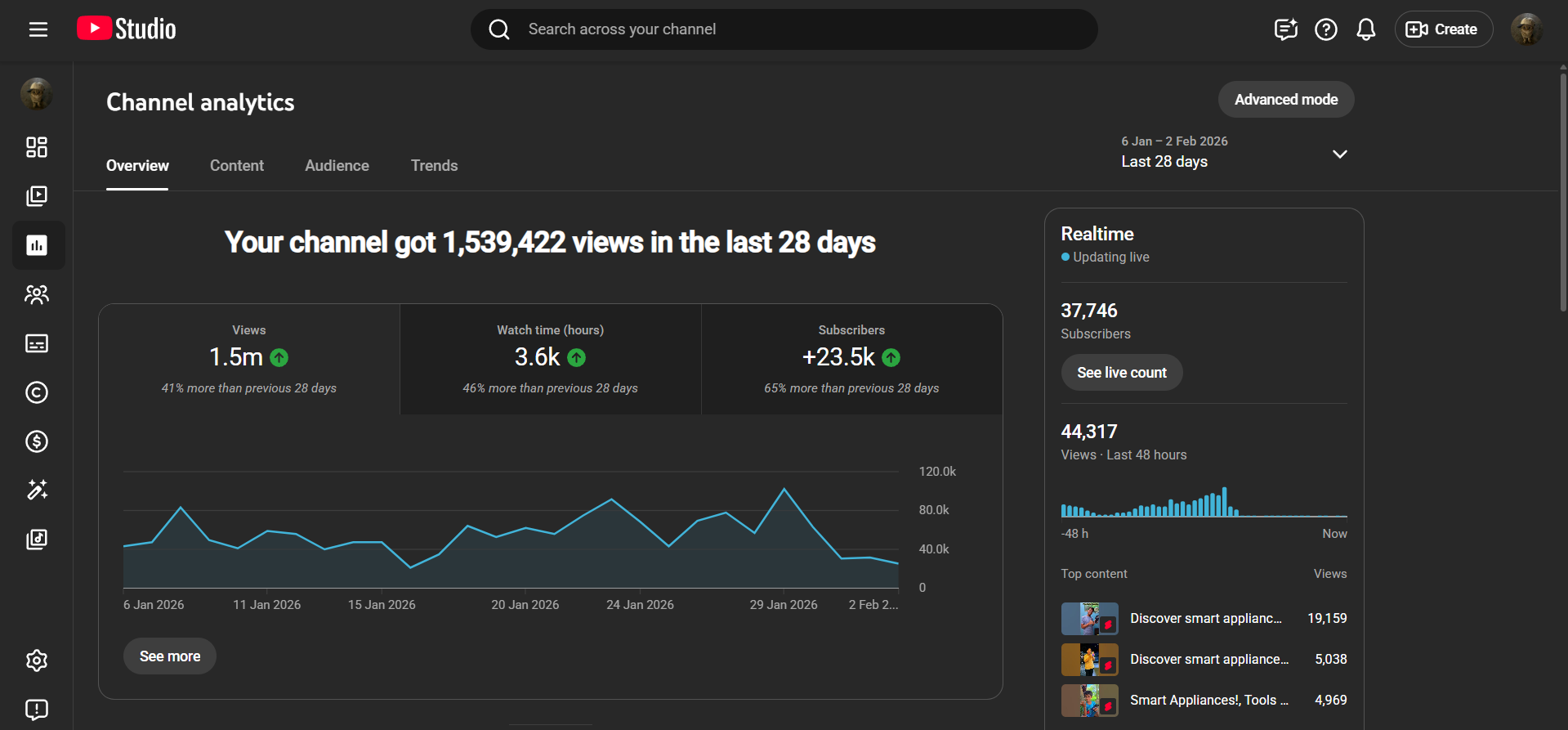The width and height of the screenshot is (1568, 730).
Task: Click the See live count button
Action: (1121, 373)
